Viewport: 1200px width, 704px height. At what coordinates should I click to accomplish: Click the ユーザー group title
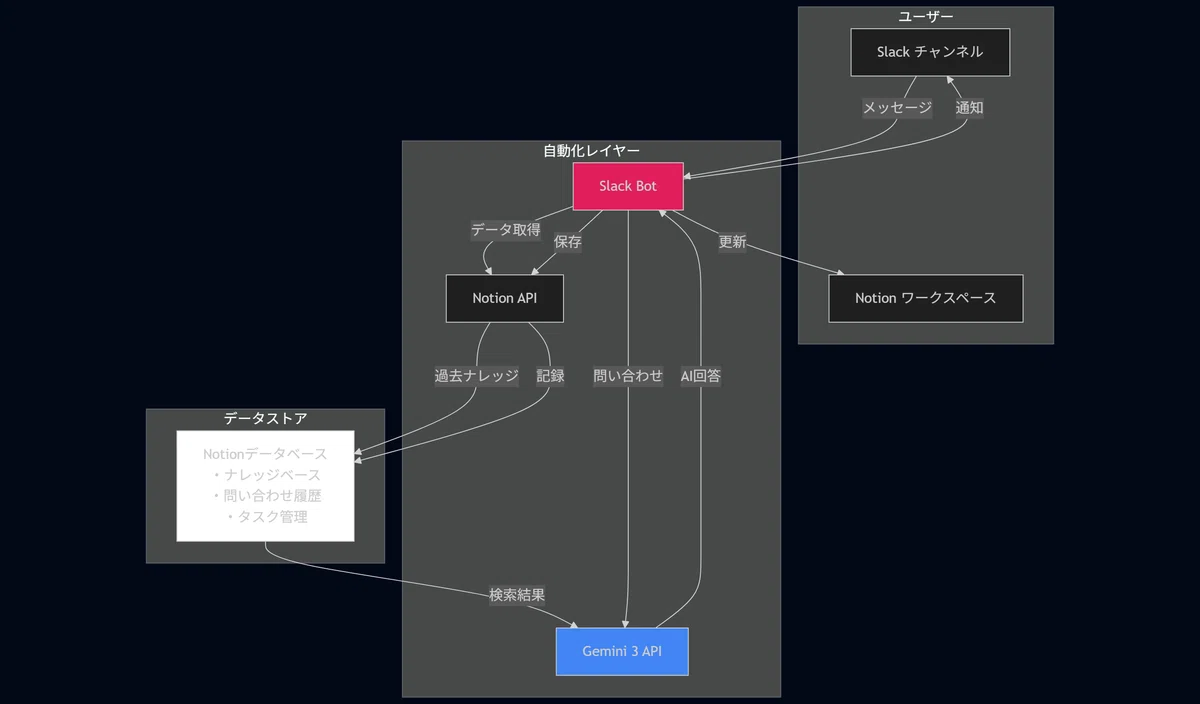pyautogui.click(x=926, y=17)
